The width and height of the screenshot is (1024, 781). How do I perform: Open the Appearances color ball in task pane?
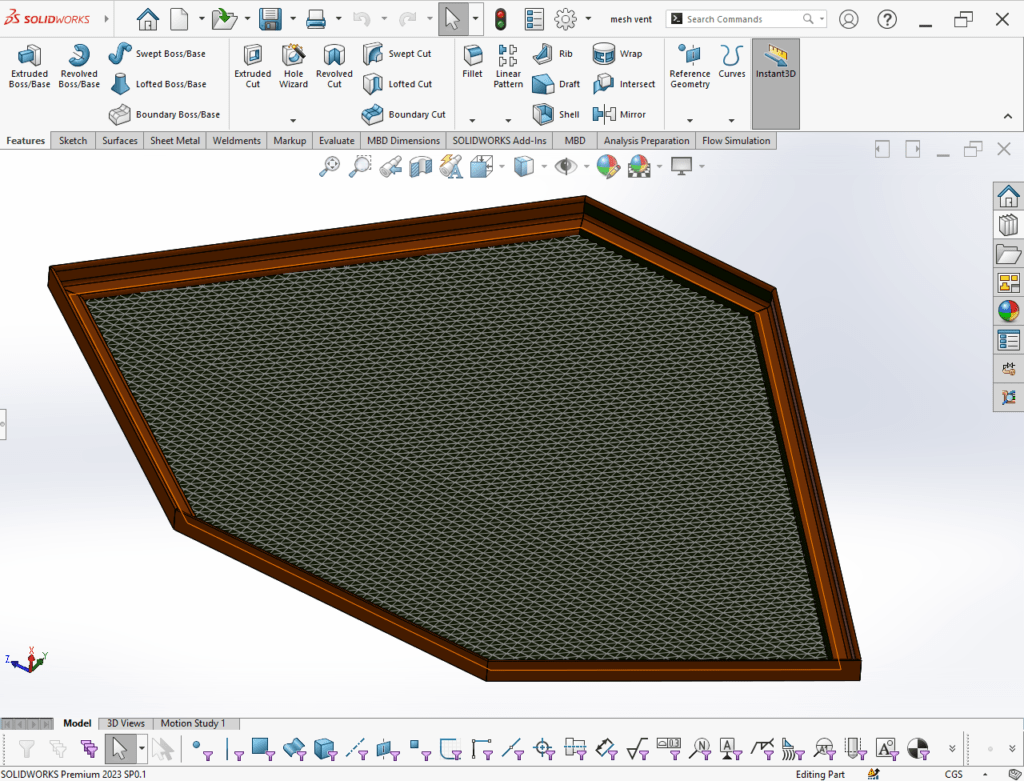click(x=1008, y=311)
